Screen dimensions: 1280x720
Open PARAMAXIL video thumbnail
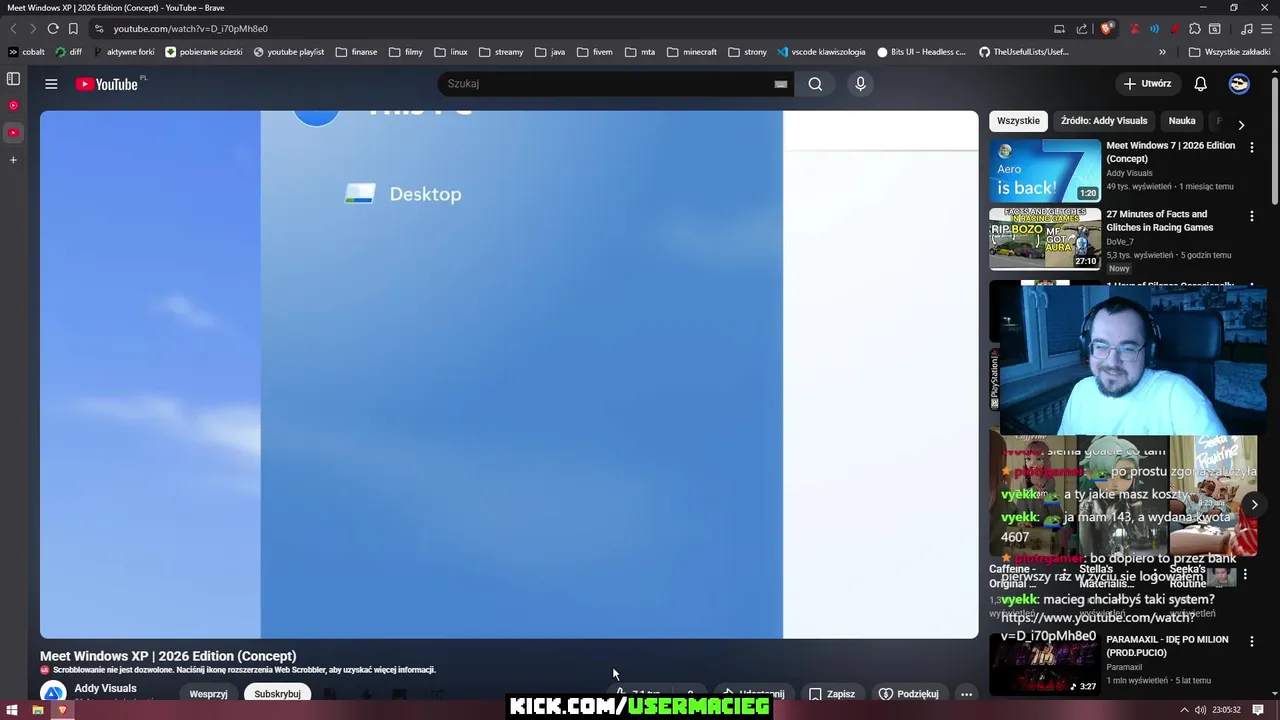pyautogui.click(x=1045, y=665)
